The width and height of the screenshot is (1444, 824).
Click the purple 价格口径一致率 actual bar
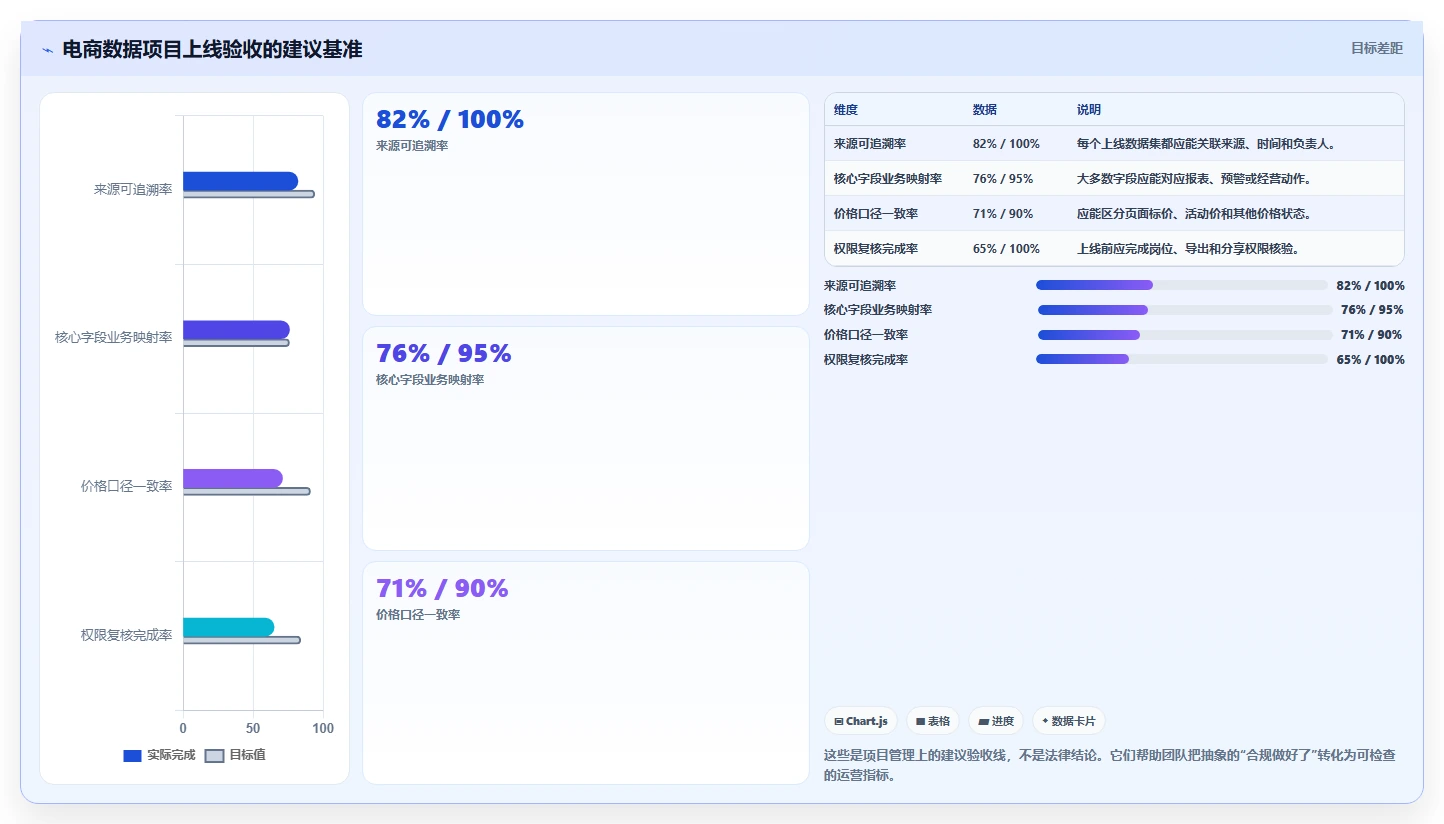coord(233,478)
